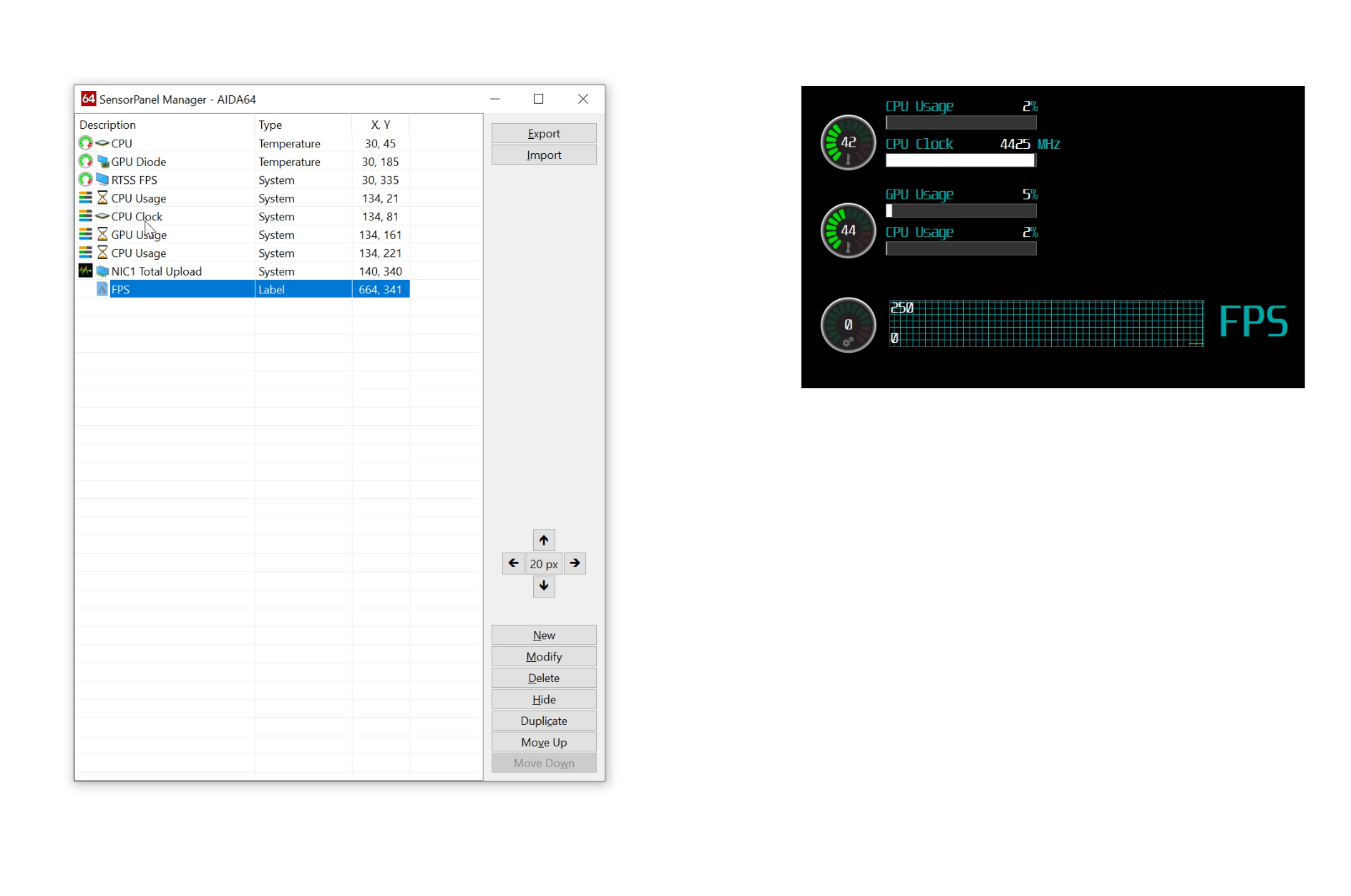The width and height of the screenshot is (1351, 896).
Task: Click the '134, 161' coordinates cell
Action: [380, 235]
